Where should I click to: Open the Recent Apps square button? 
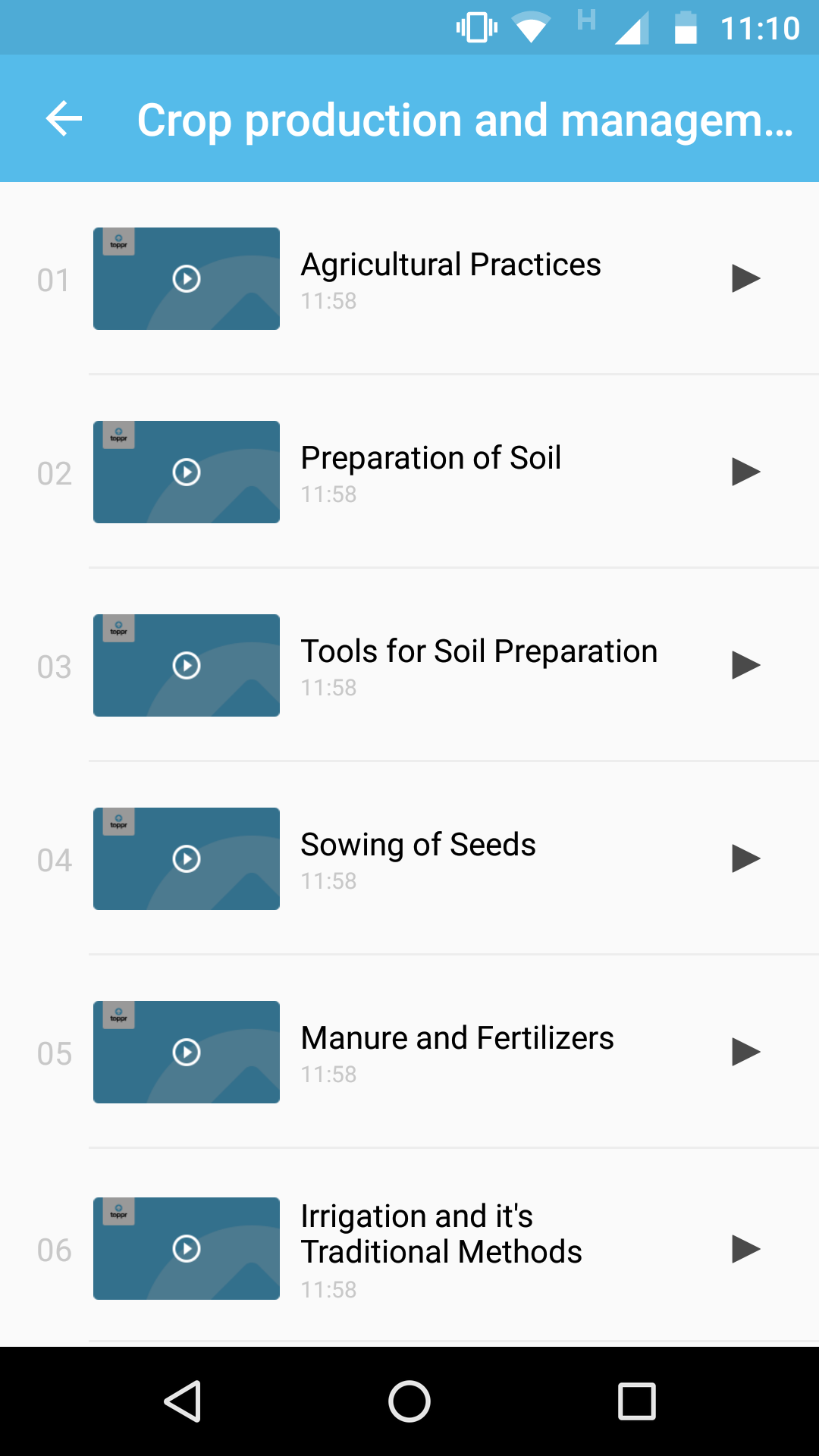(636, 1401)
